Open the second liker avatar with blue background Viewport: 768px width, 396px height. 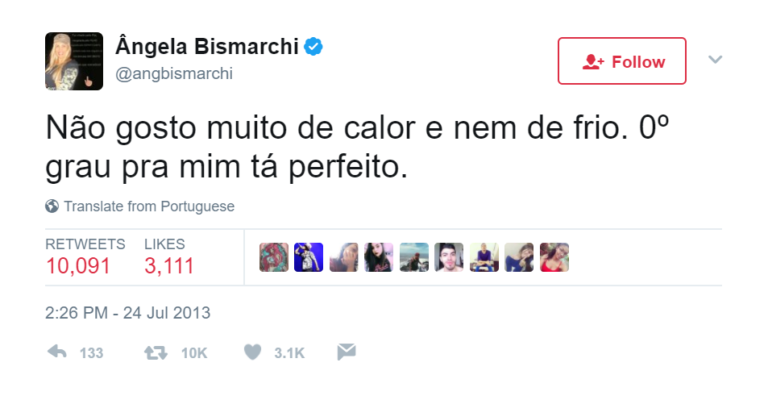[x=309, y=257]
